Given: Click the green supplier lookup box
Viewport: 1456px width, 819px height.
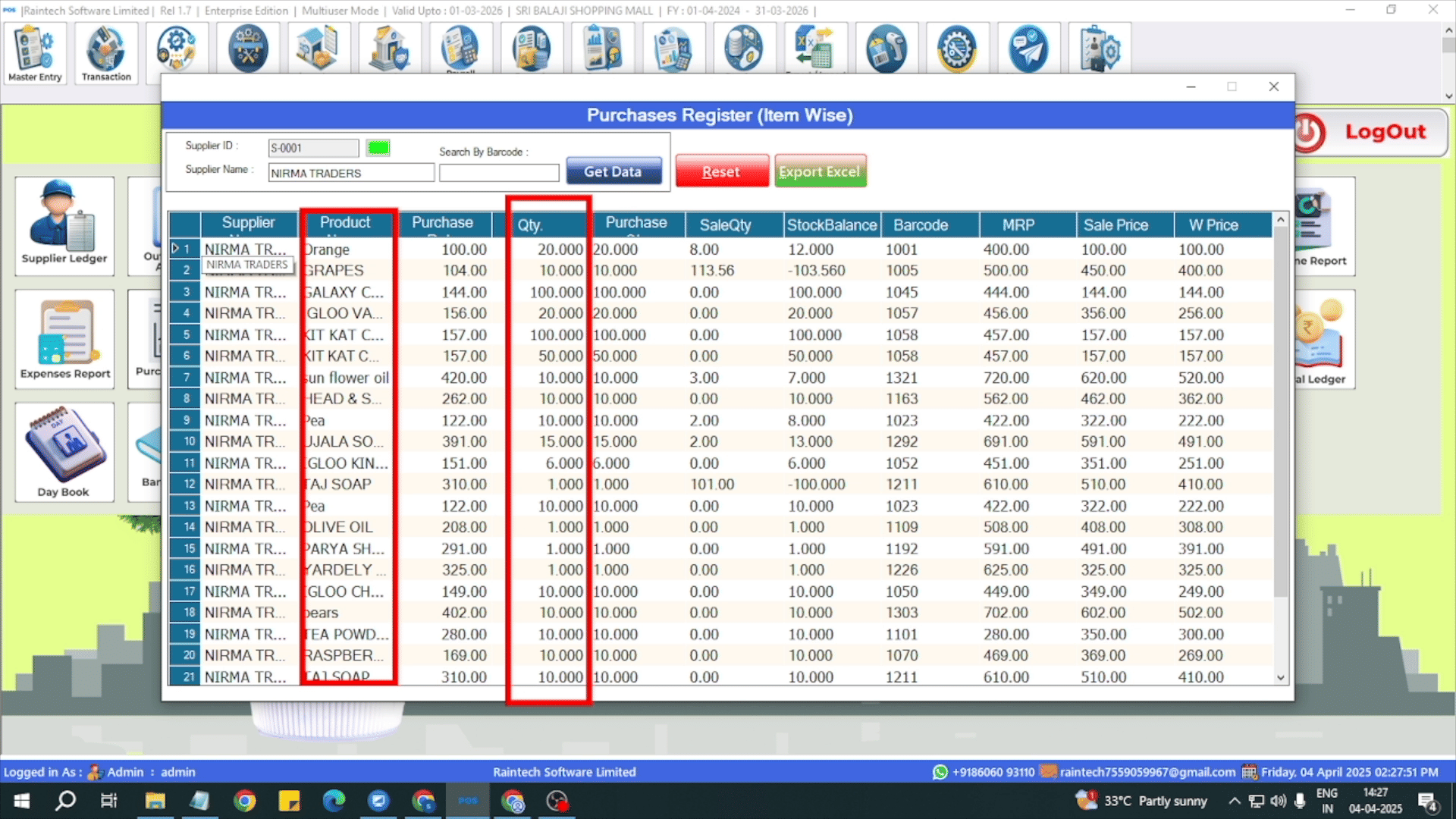Looking at the screenshot, I should 378,148.
